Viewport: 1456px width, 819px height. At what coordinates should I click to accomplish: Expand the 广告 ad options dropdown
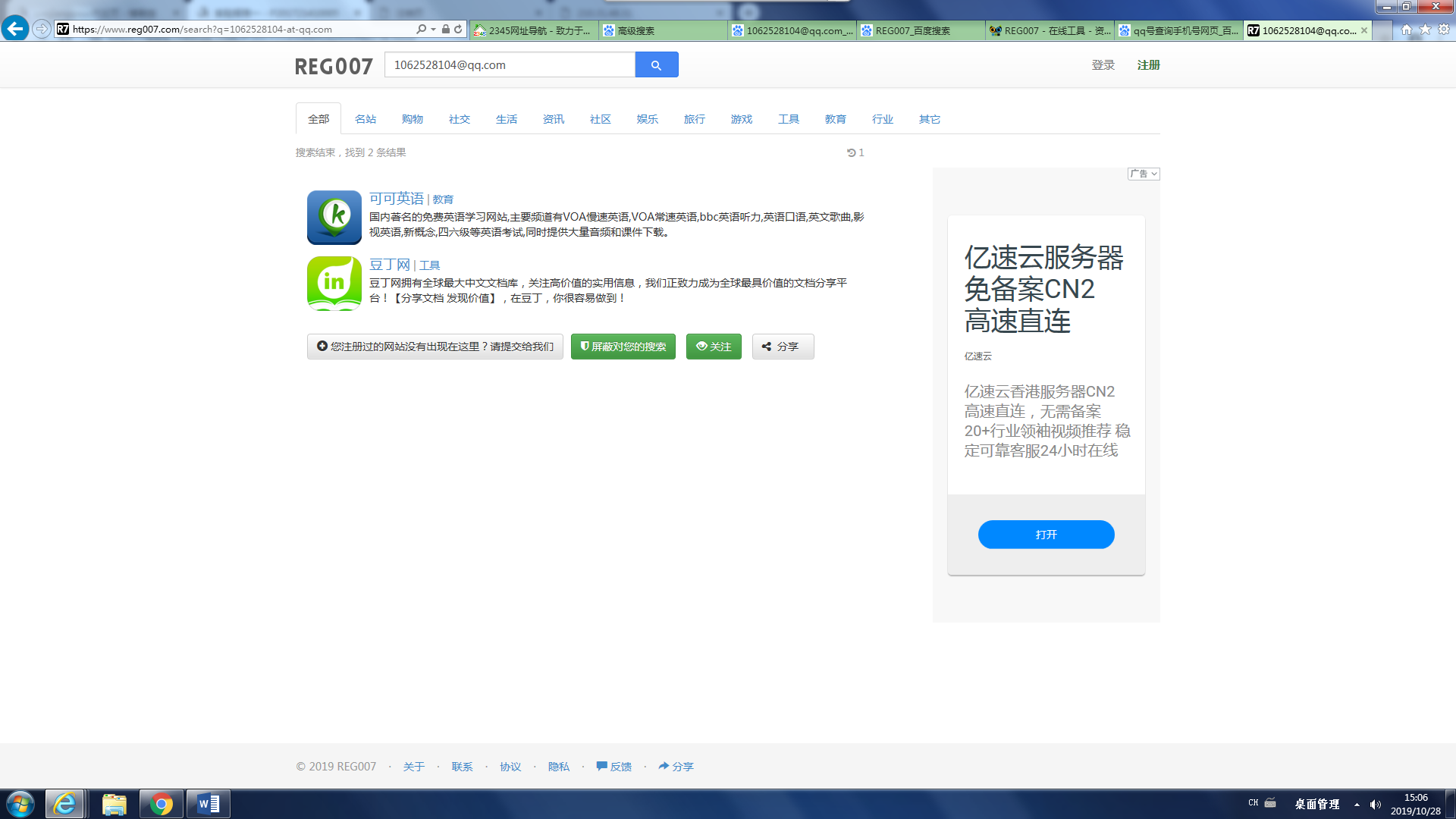point(1144,174)
